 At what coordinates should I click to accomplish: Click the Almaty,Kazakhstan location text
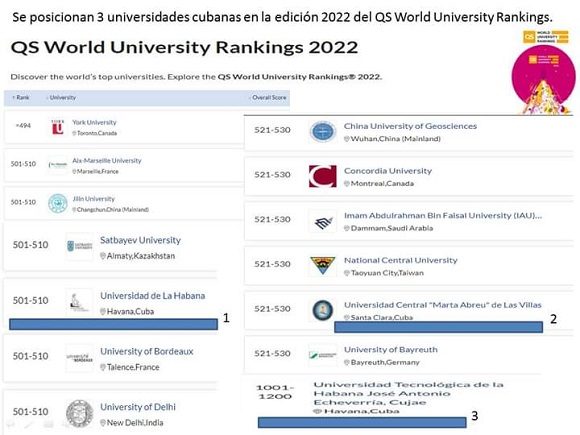[x=141, y=256]
